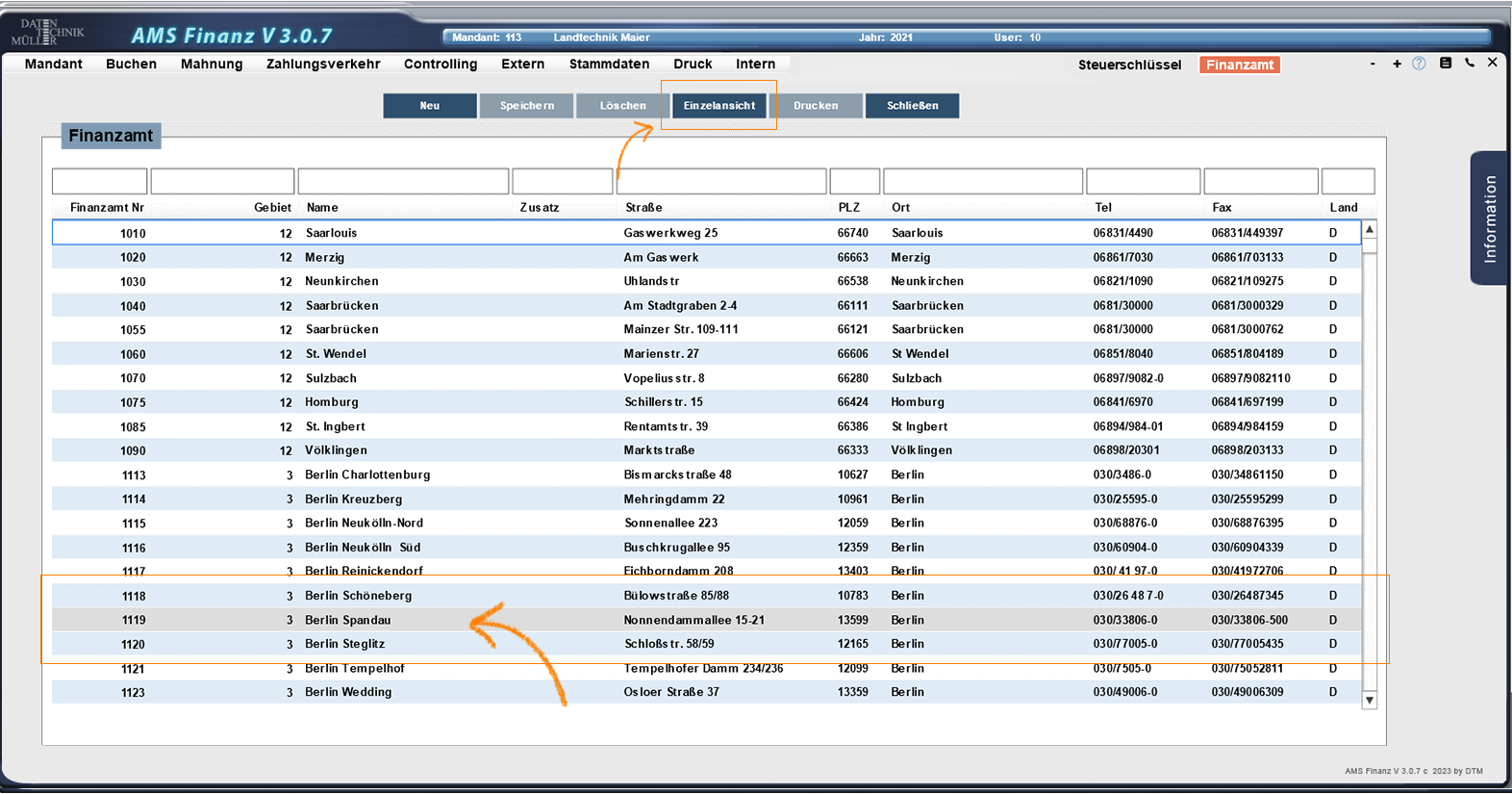Screen dimensions: 1512x794
Task: Click the minus zoom icon
Action: (1373, 64)
